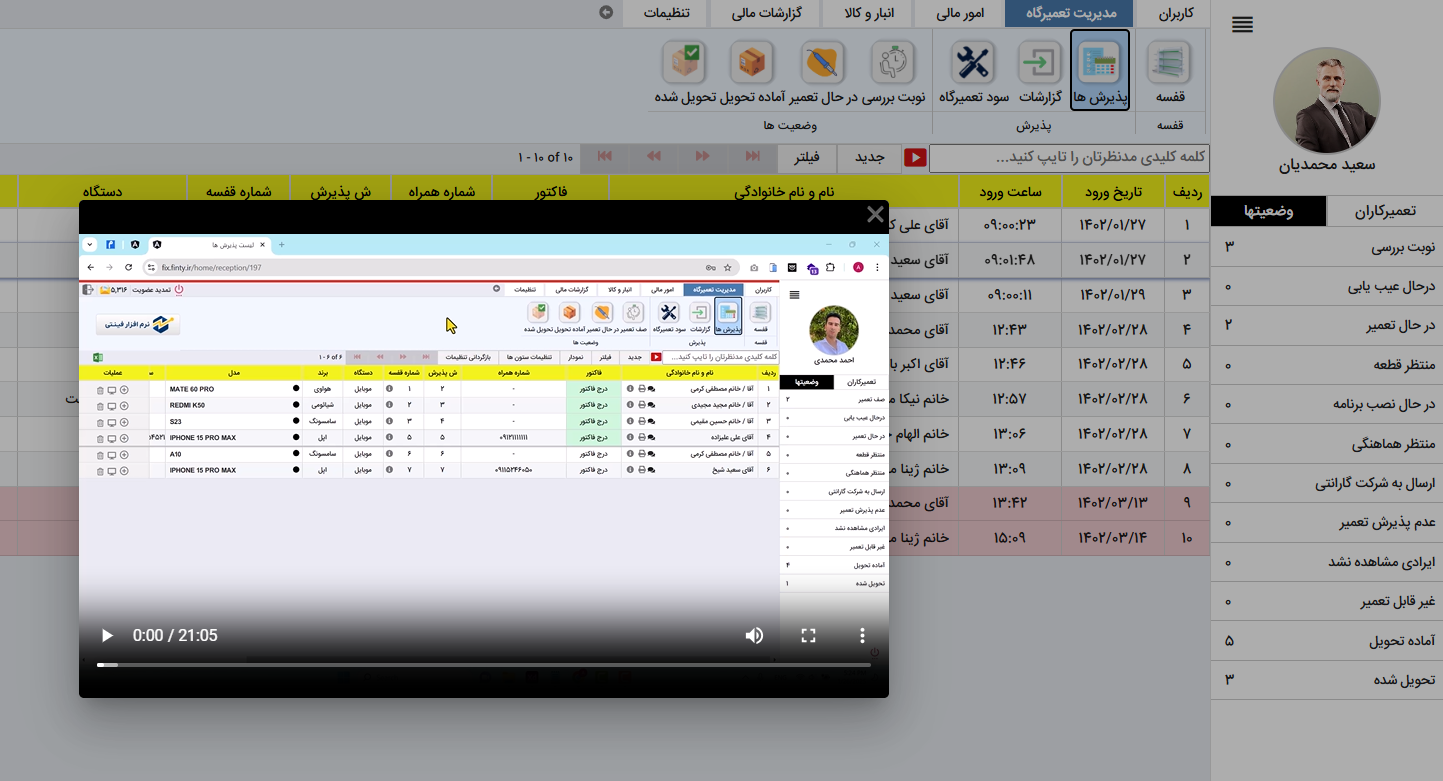The width and height of the screenshot is (1443, 781).
Task: Sort by ردیف column header
Action: pyautogui.click(x=1187, y=191)
